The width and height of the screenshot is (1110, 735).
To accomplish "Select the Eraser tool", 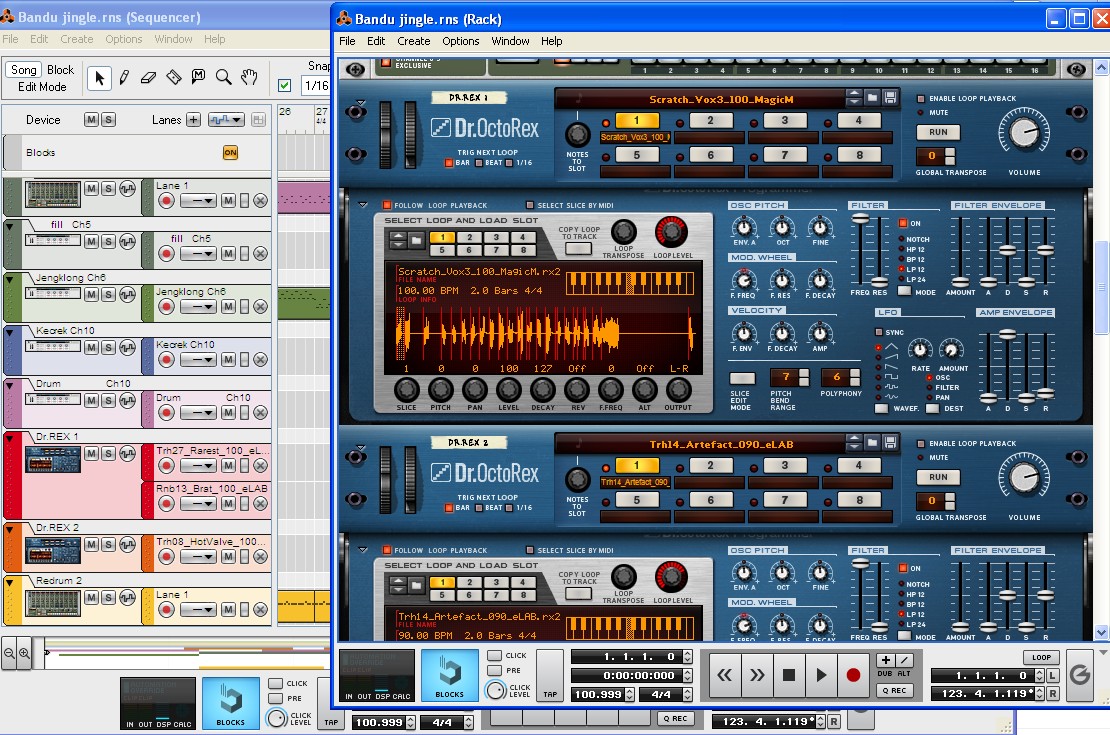I will tap(148, 77).
